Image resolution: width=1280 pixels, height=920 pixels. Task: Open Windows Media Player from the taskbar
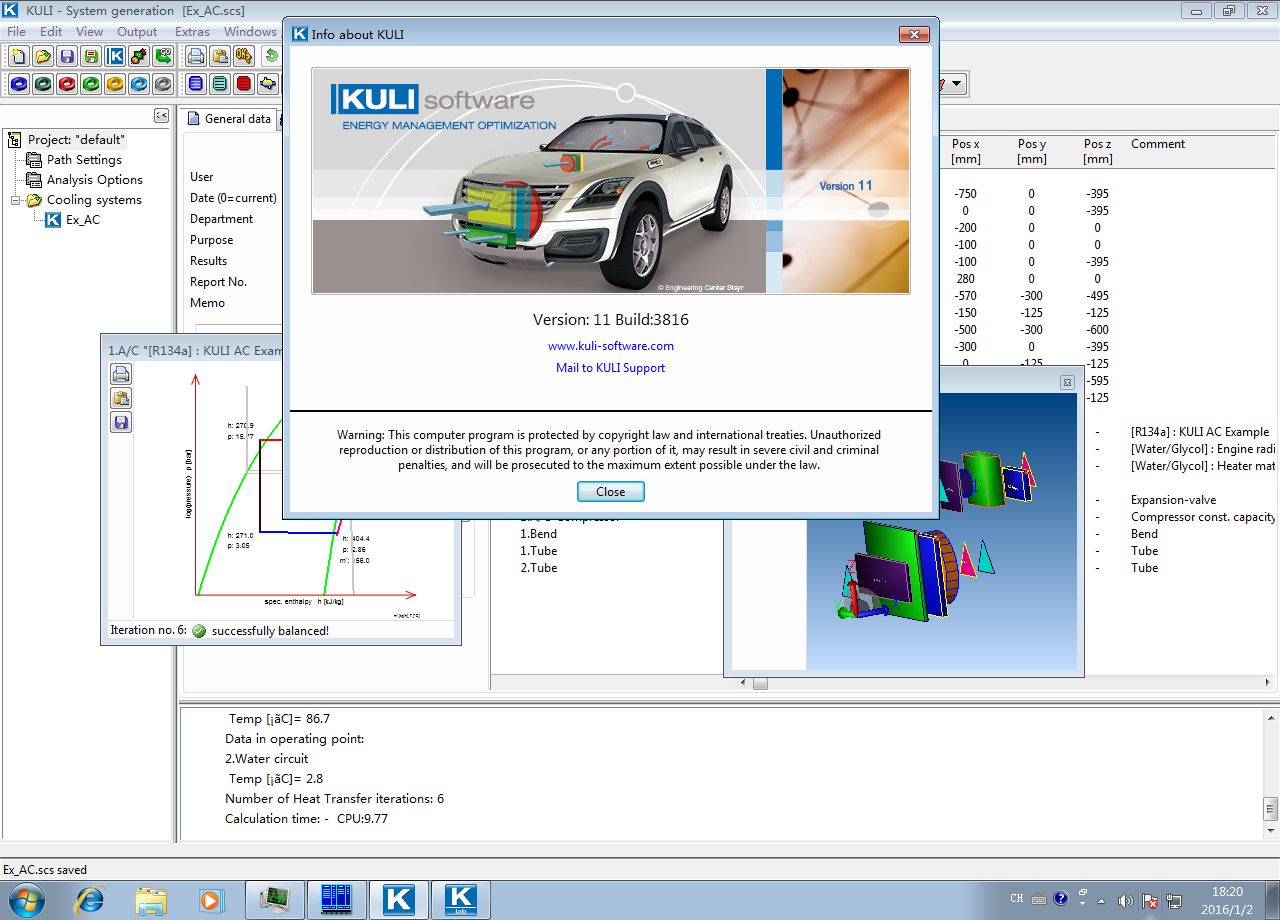[211, 899]
